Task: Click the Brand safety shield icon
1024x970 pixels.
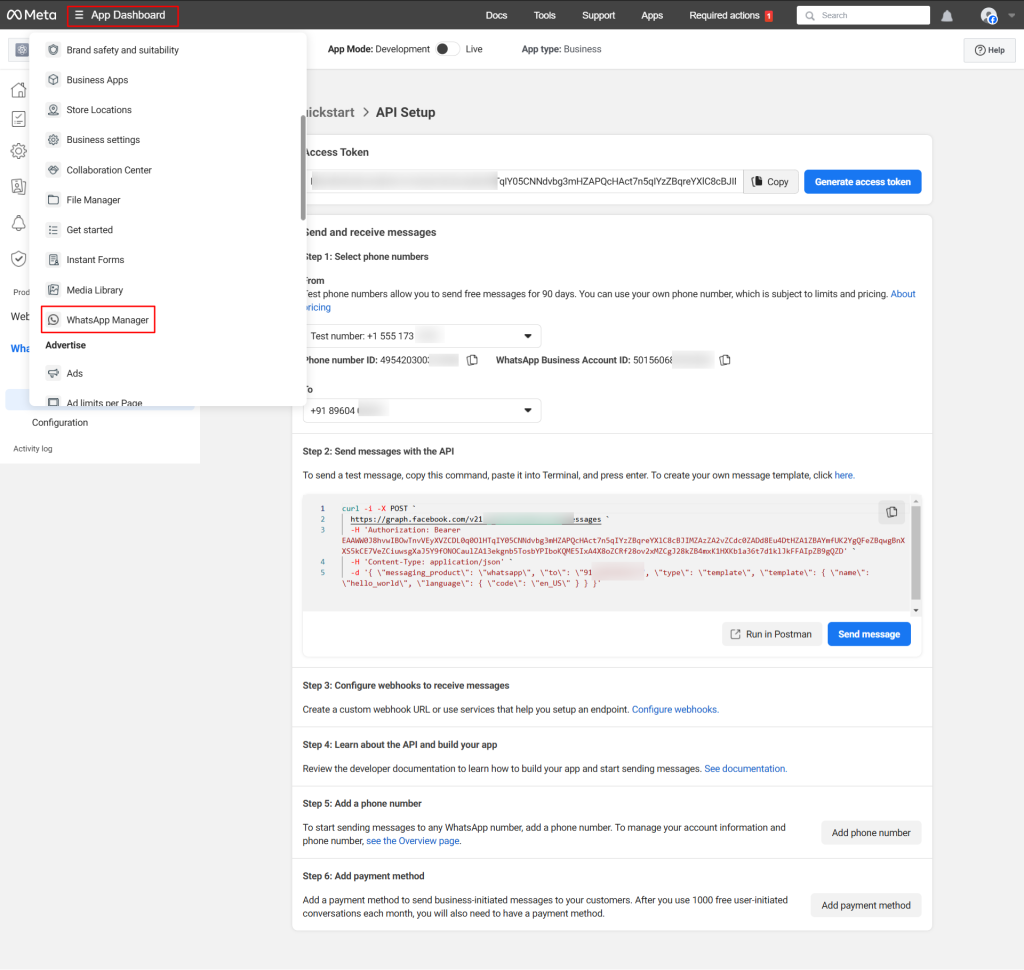Action: click(54, 50)
